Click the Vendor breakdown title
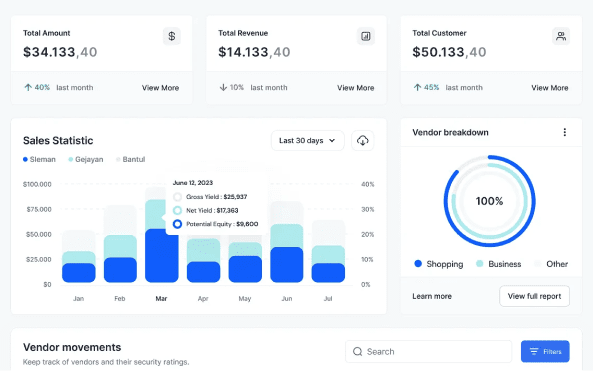 (450, 132)
